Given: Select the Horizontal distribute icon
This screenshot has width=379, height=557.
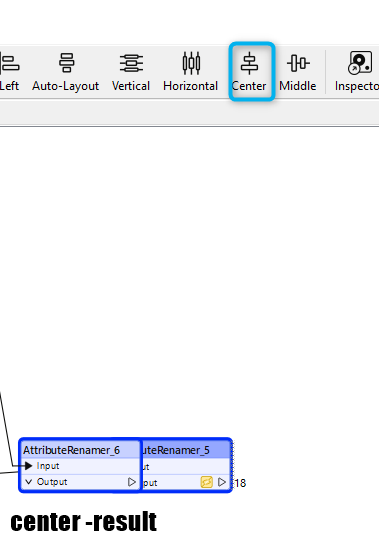Looking at the screenshot, I should [x=191, y=71].
